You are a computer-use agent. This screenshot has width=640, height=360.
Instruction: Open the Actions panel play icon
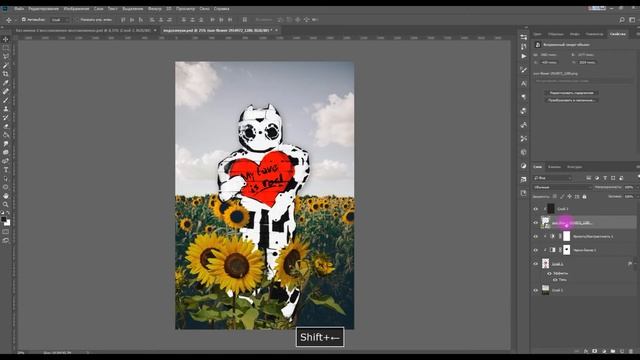[x=524, y=56]
